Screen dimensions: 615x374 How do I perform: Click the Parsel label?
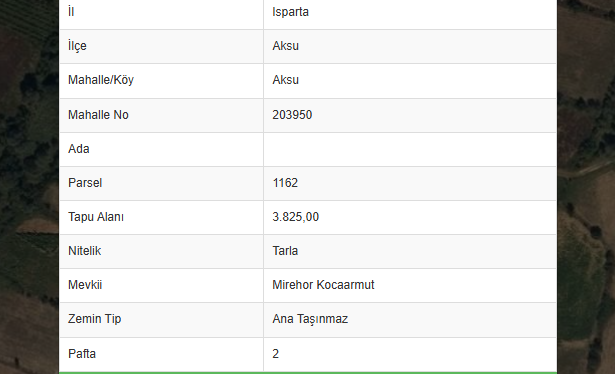coord(85,183)
